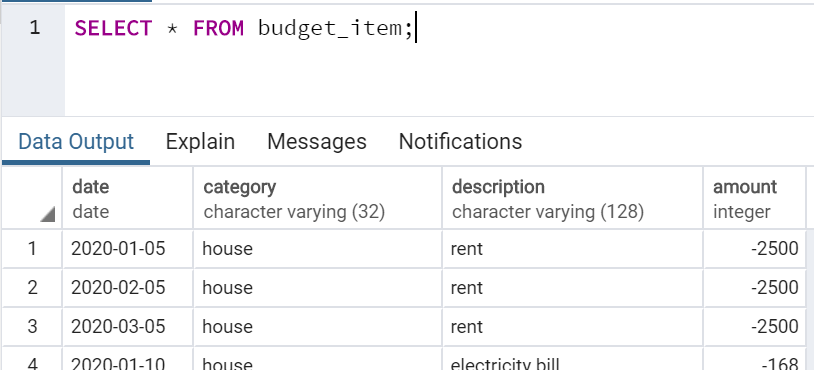
Task: Select the category column header
Action: 318,198
